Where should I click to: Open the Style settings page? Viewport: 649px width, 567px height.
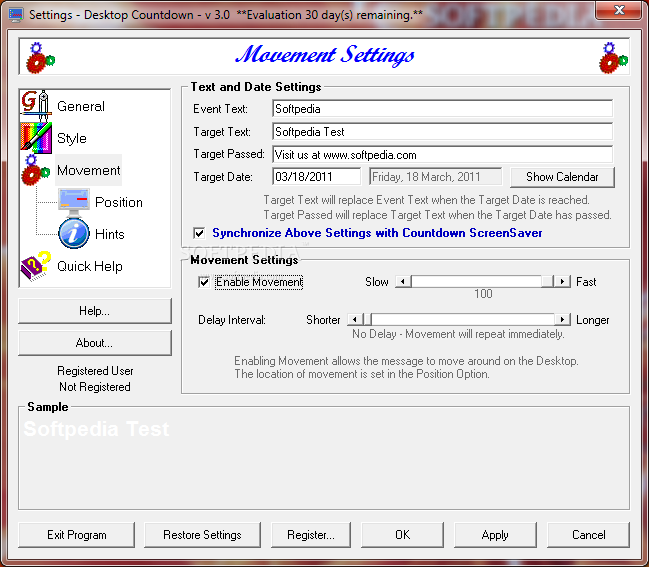[x=72, y=138]
